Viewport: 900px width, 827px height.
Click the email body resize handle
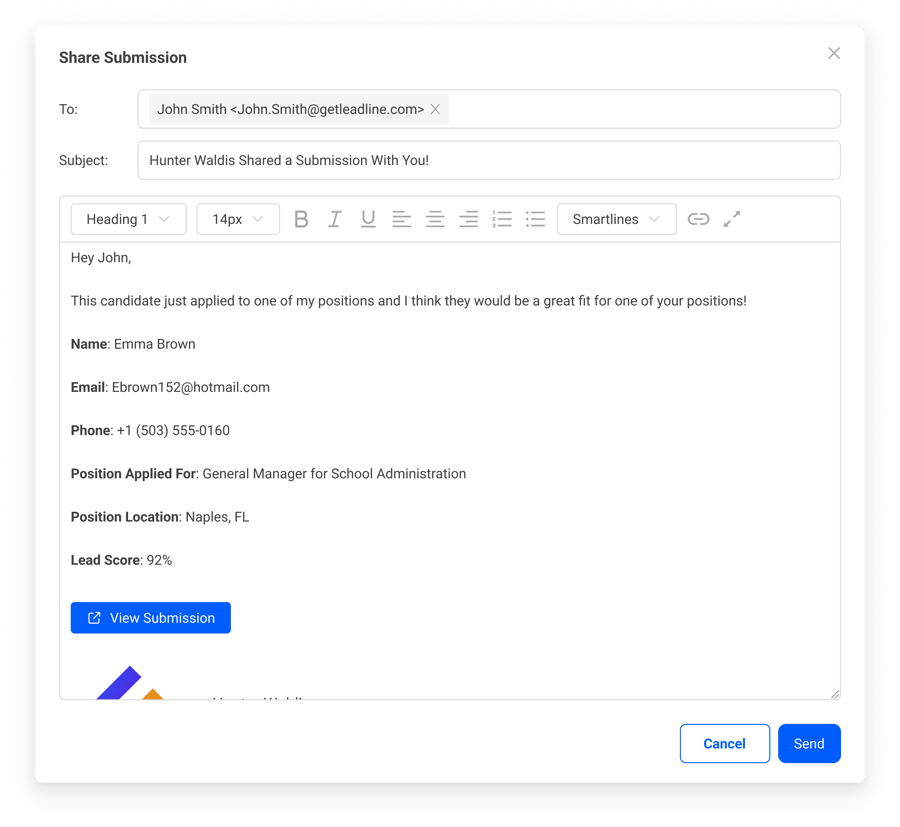click(836, 692)
